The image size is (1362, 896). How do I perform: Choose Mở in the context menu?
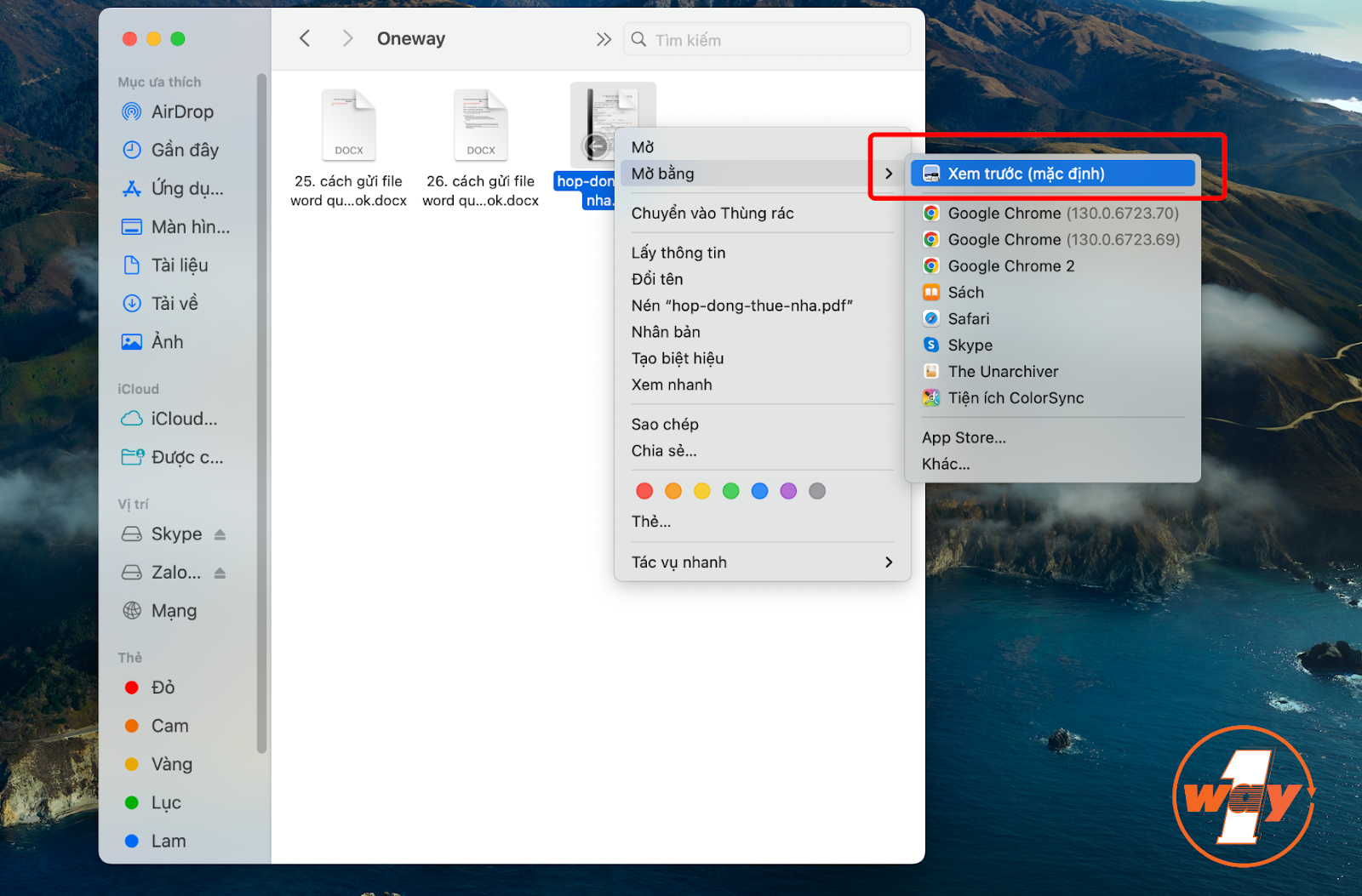coord(762,147)
